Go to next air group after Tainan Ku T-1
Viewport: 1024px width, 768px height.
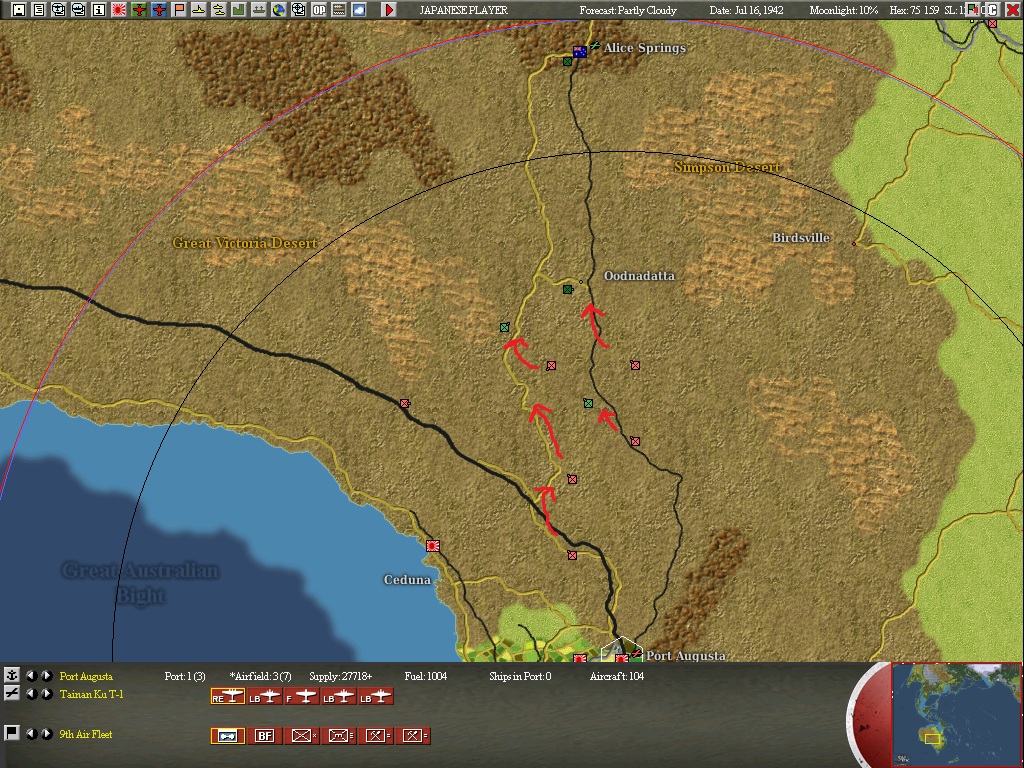coord(47,694)
